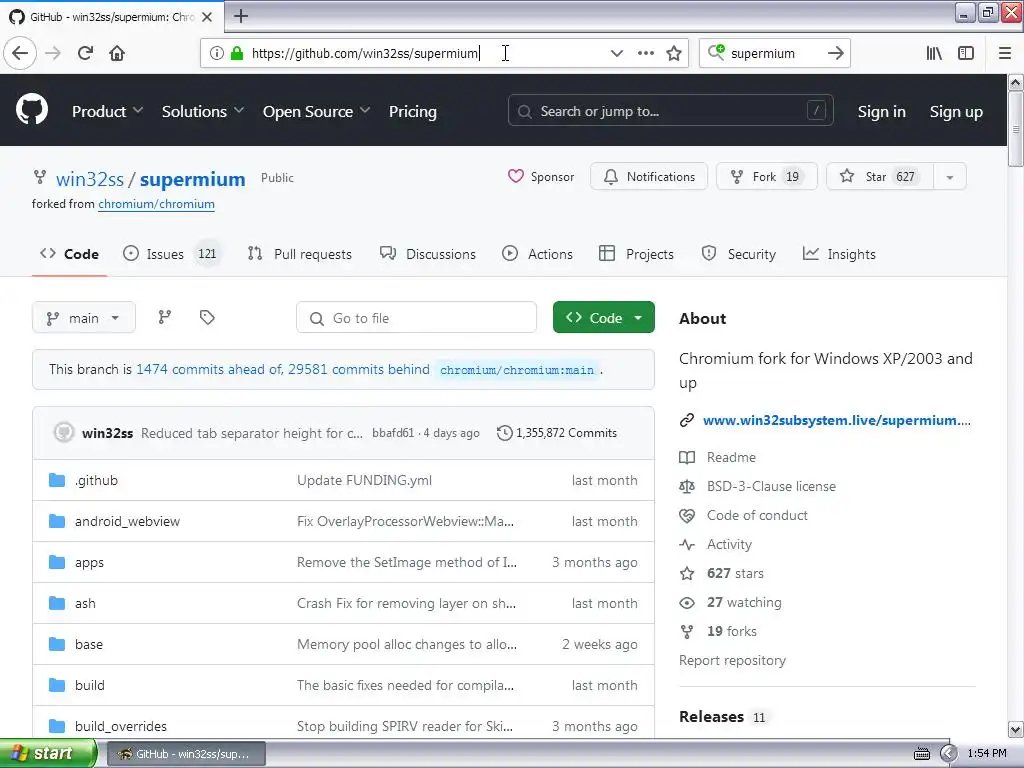Click the browser Forward arrow button

coord(53,53)
